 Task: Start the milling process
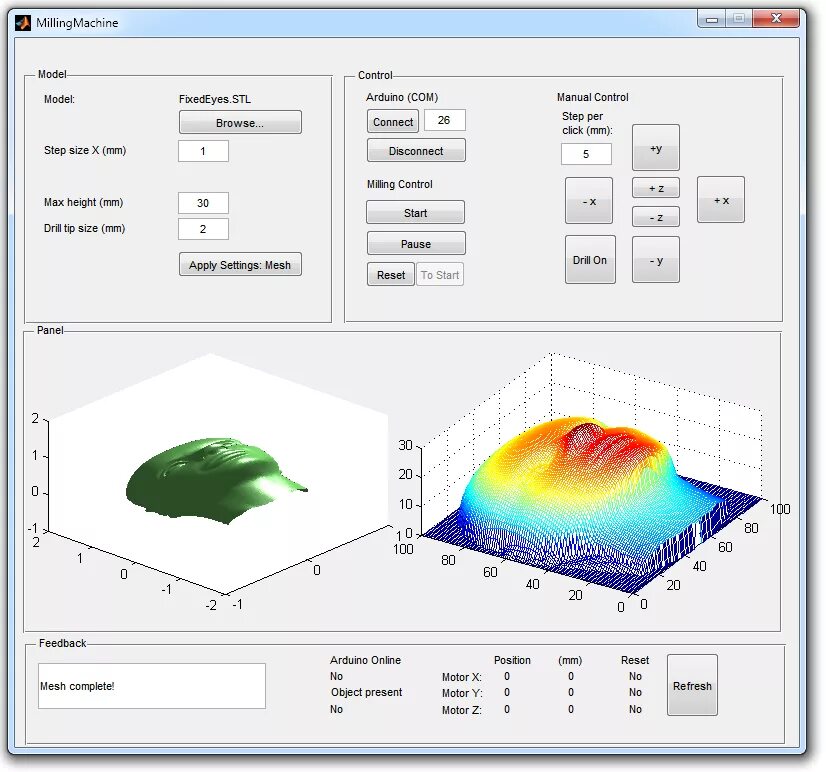coord(415,212)
